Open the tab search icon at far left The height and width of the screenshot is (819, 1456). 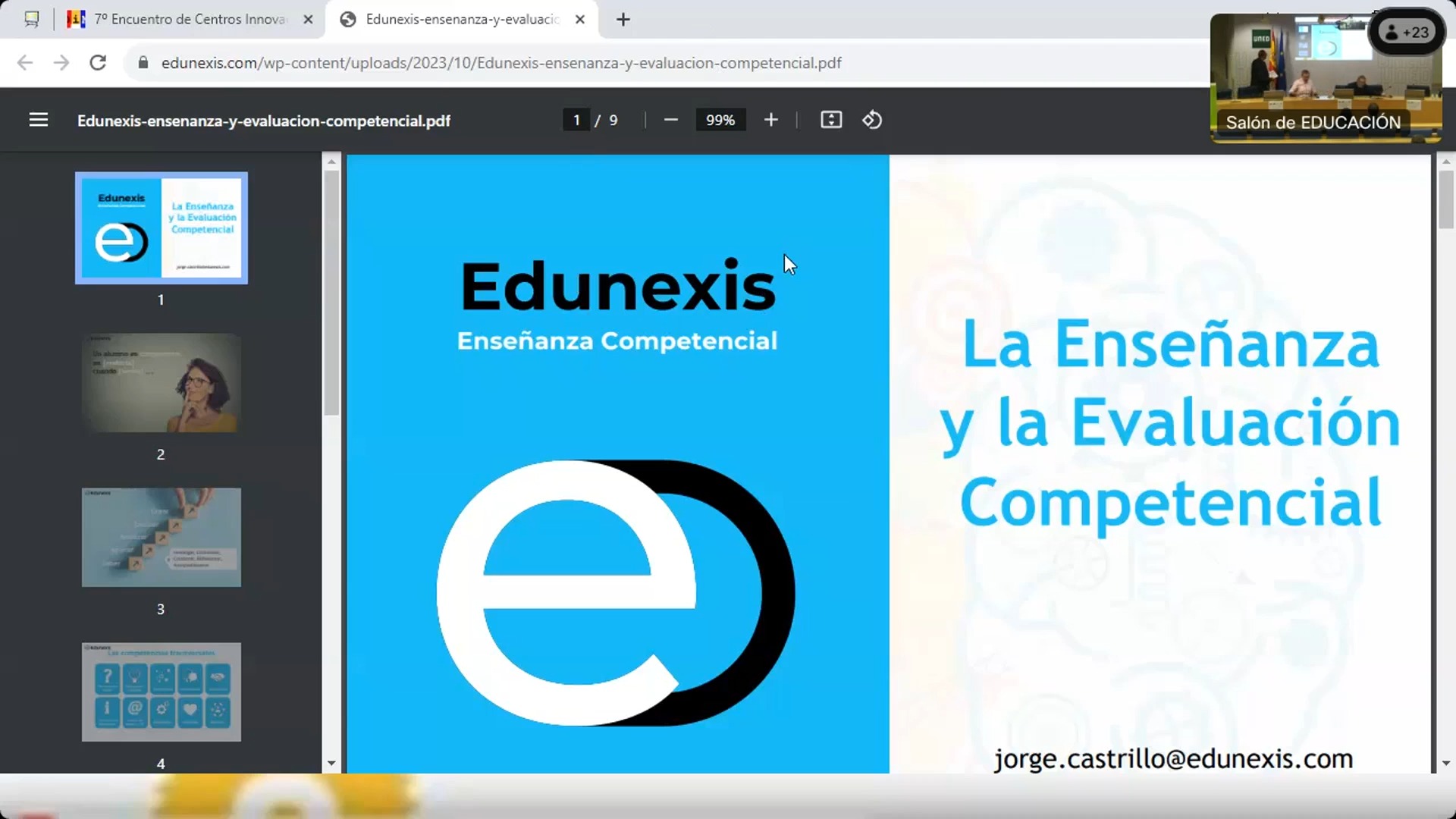pyautogui.click(x=32, y=20)
